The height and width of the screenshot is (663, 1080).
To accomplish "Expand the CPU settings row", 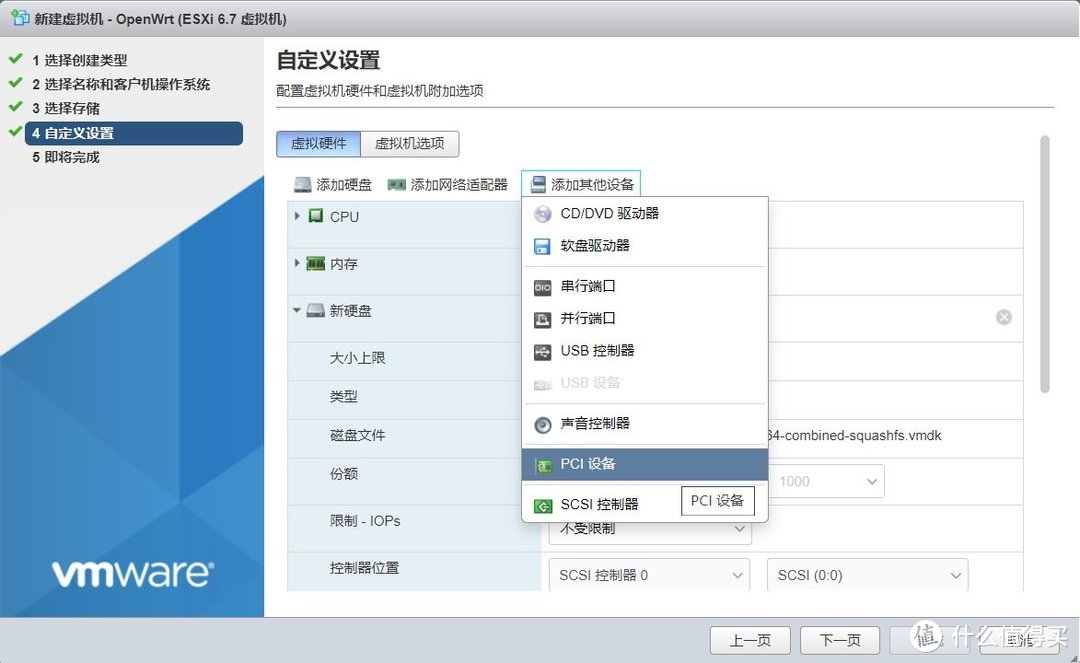I will point(297,216).
